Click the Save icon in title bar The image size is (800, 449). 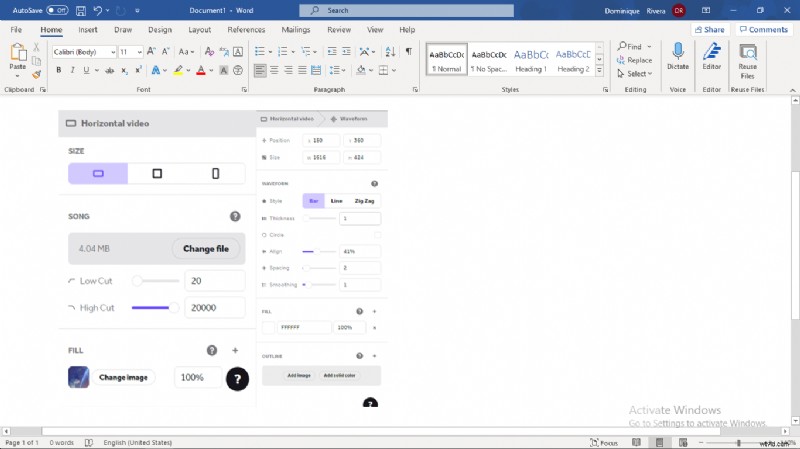point(78,10)
